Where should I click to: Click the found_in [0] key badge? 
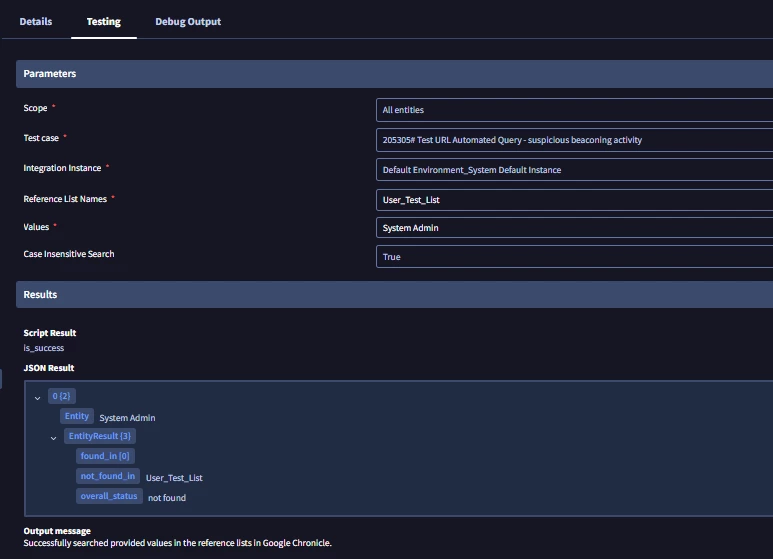pyautogui.click(x=105, y=456)
